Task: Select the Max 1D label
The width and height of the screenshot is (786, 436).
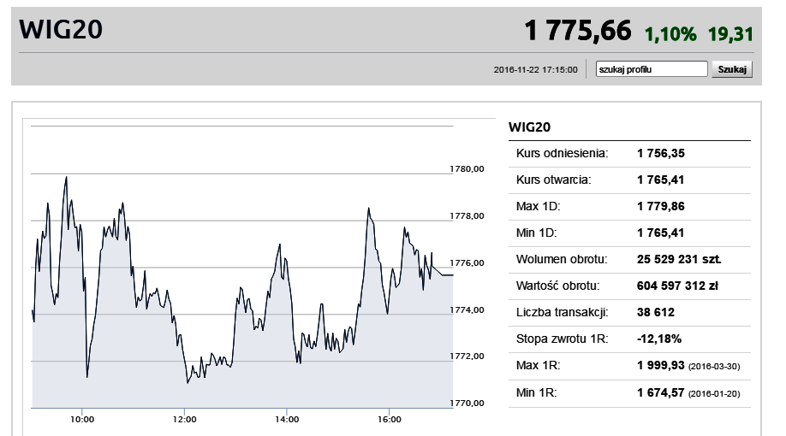Action: pos(538,206)
